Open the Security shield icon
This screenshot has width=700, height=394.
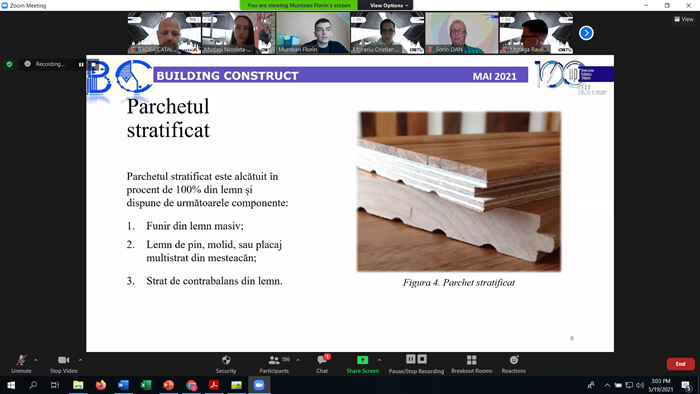pos(226,360)
